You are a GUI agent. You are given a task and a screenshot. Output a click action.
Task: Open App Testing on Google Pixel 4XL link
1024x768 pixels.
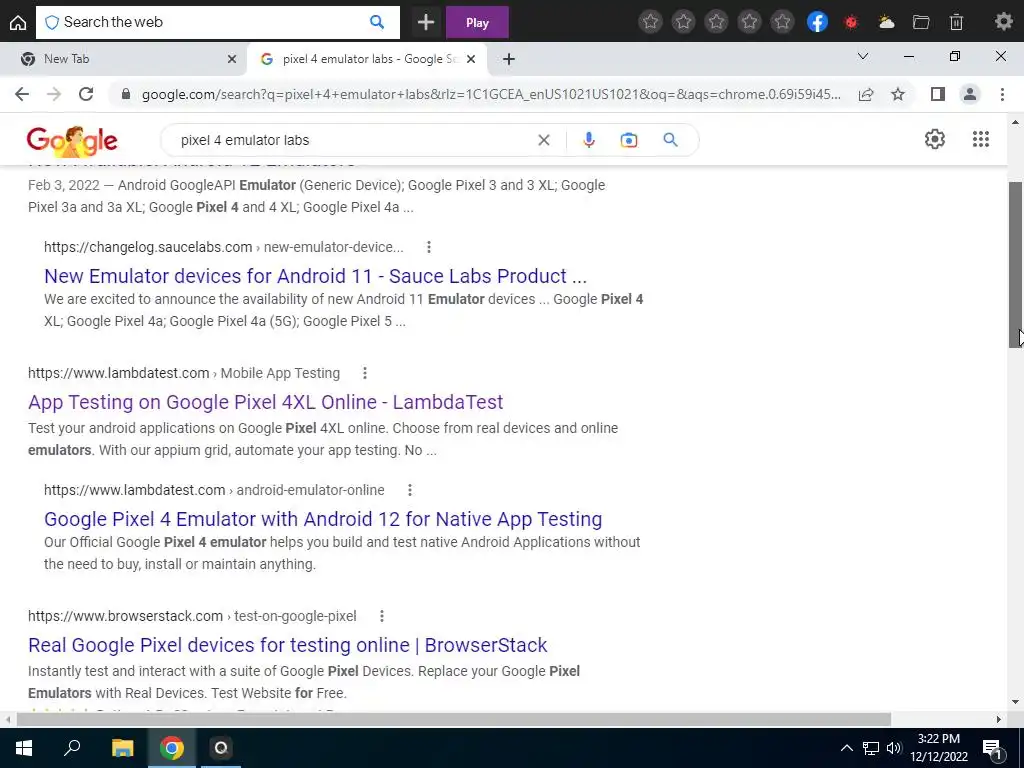click(265, 402)
